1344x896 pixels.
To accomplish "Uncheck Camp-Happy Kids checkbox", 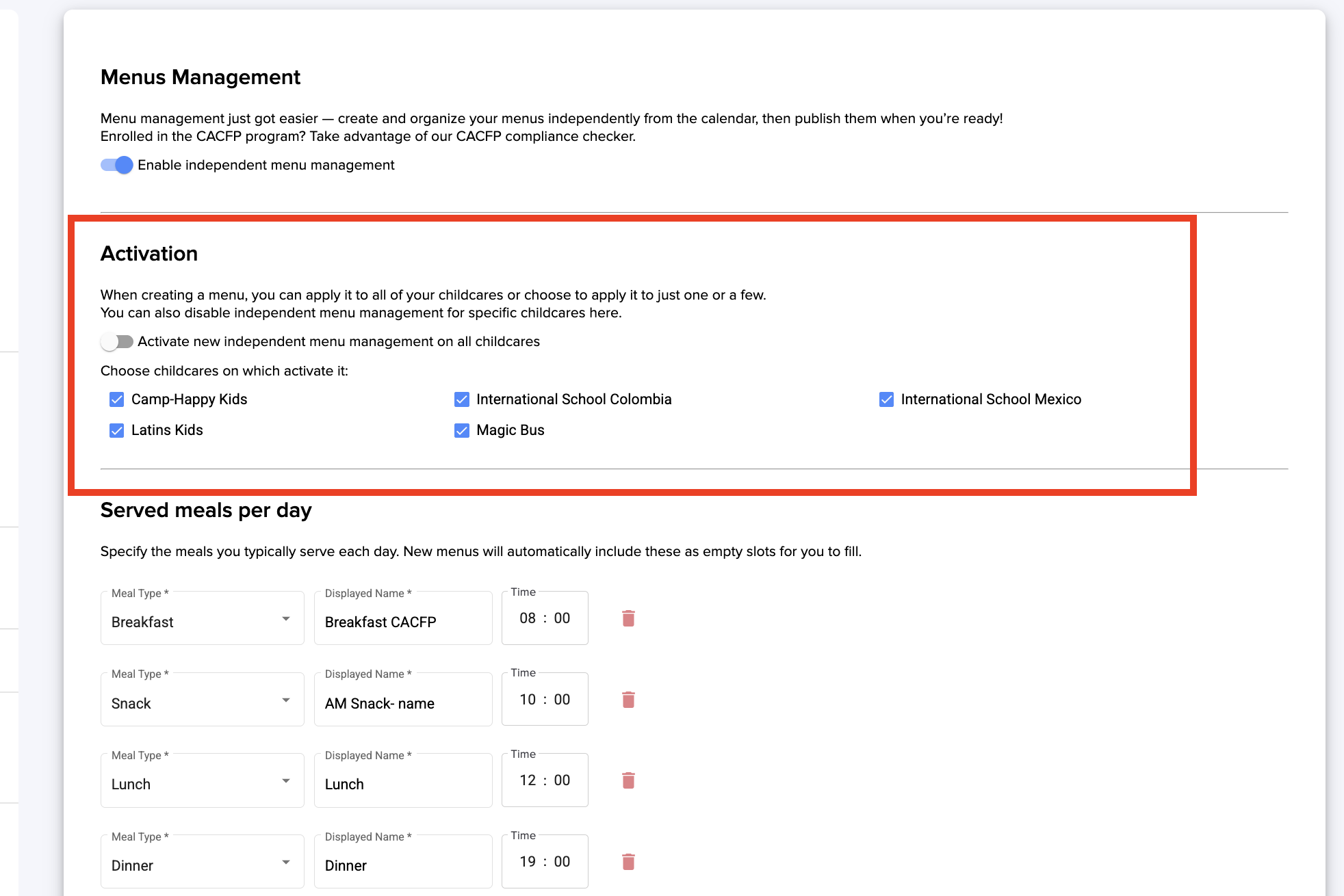I will 117,399.
